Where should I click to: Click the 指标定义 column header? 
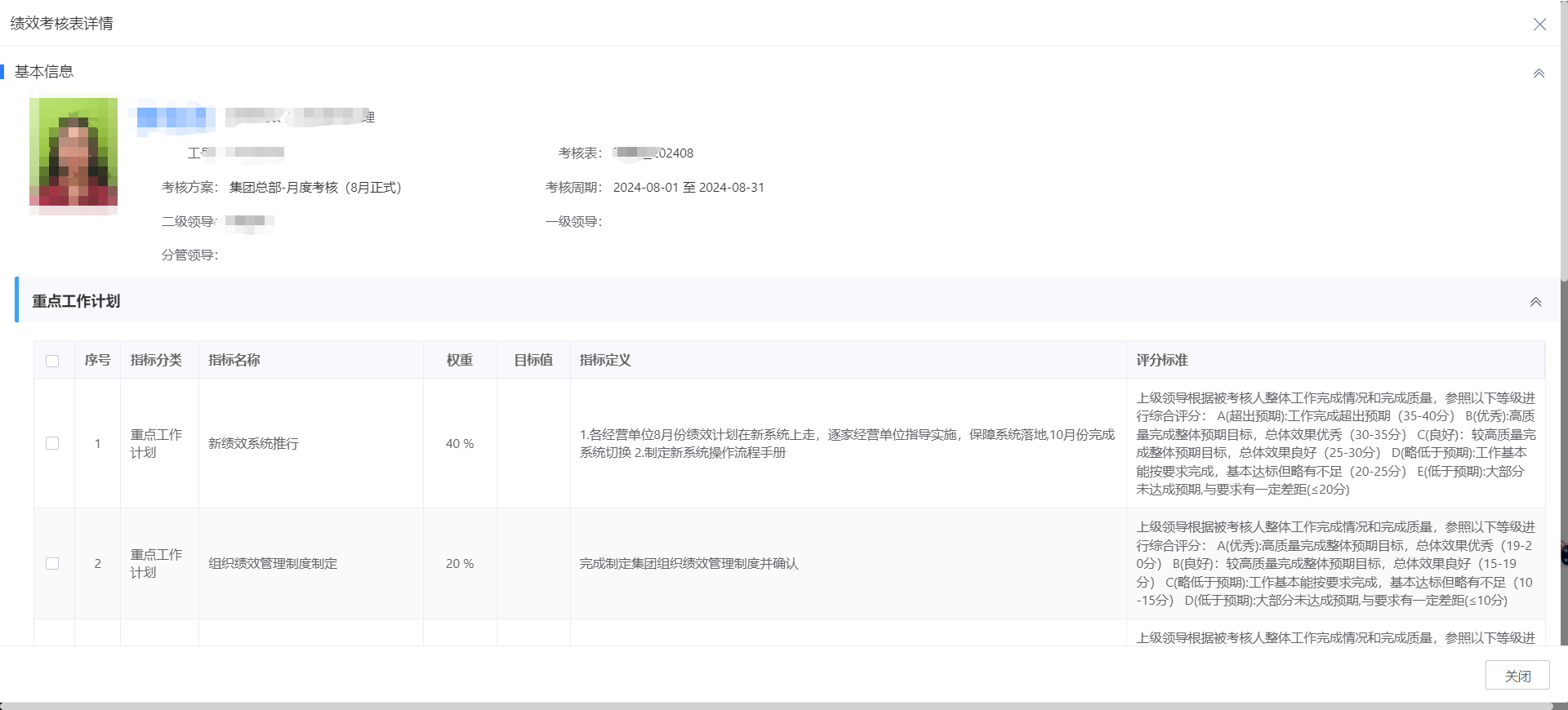pyautogui.click(x=605, y=360)
